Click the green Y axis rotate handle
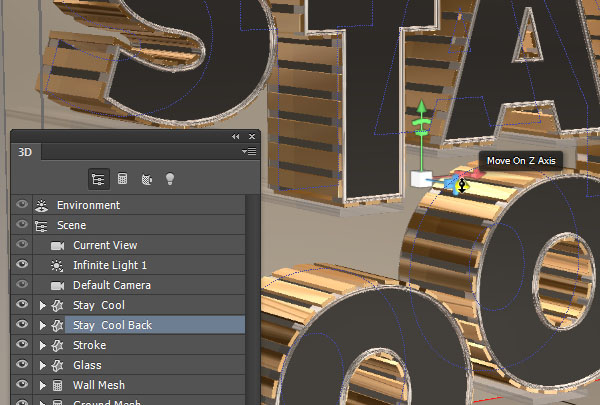 tap(421, 122)
